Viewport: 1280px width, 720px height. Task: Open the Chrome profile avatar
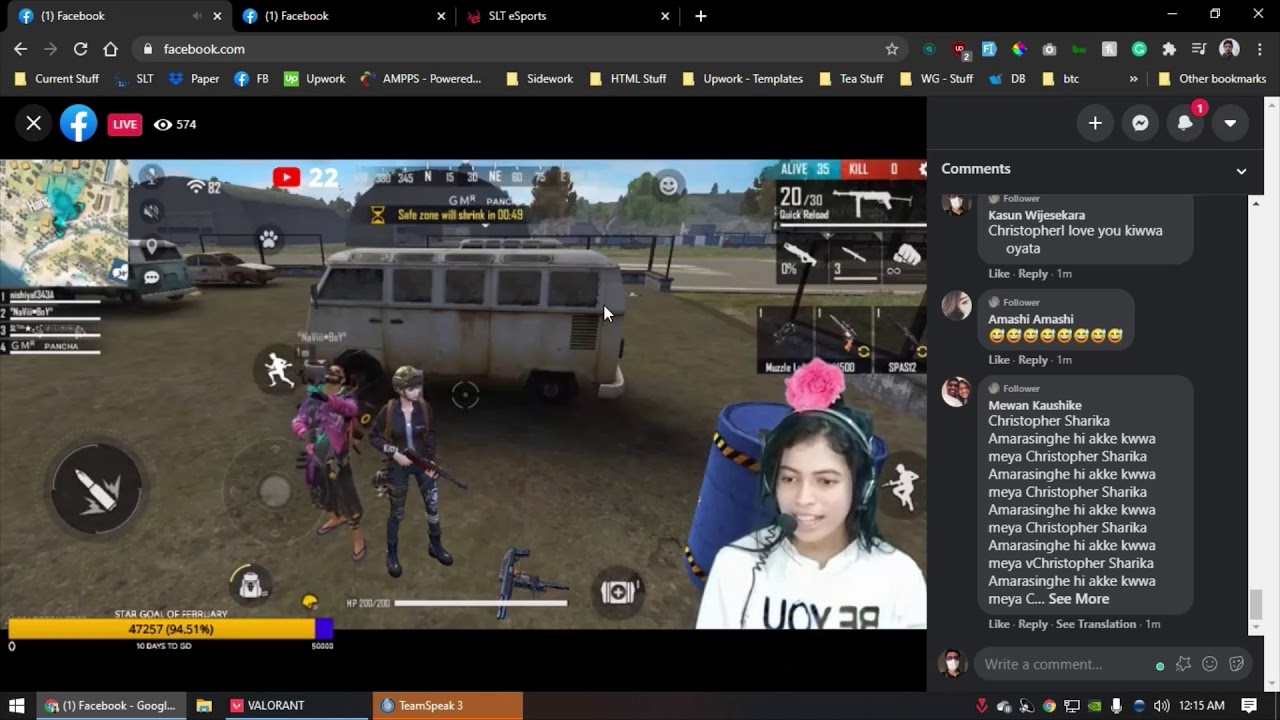click(1230, 49)
